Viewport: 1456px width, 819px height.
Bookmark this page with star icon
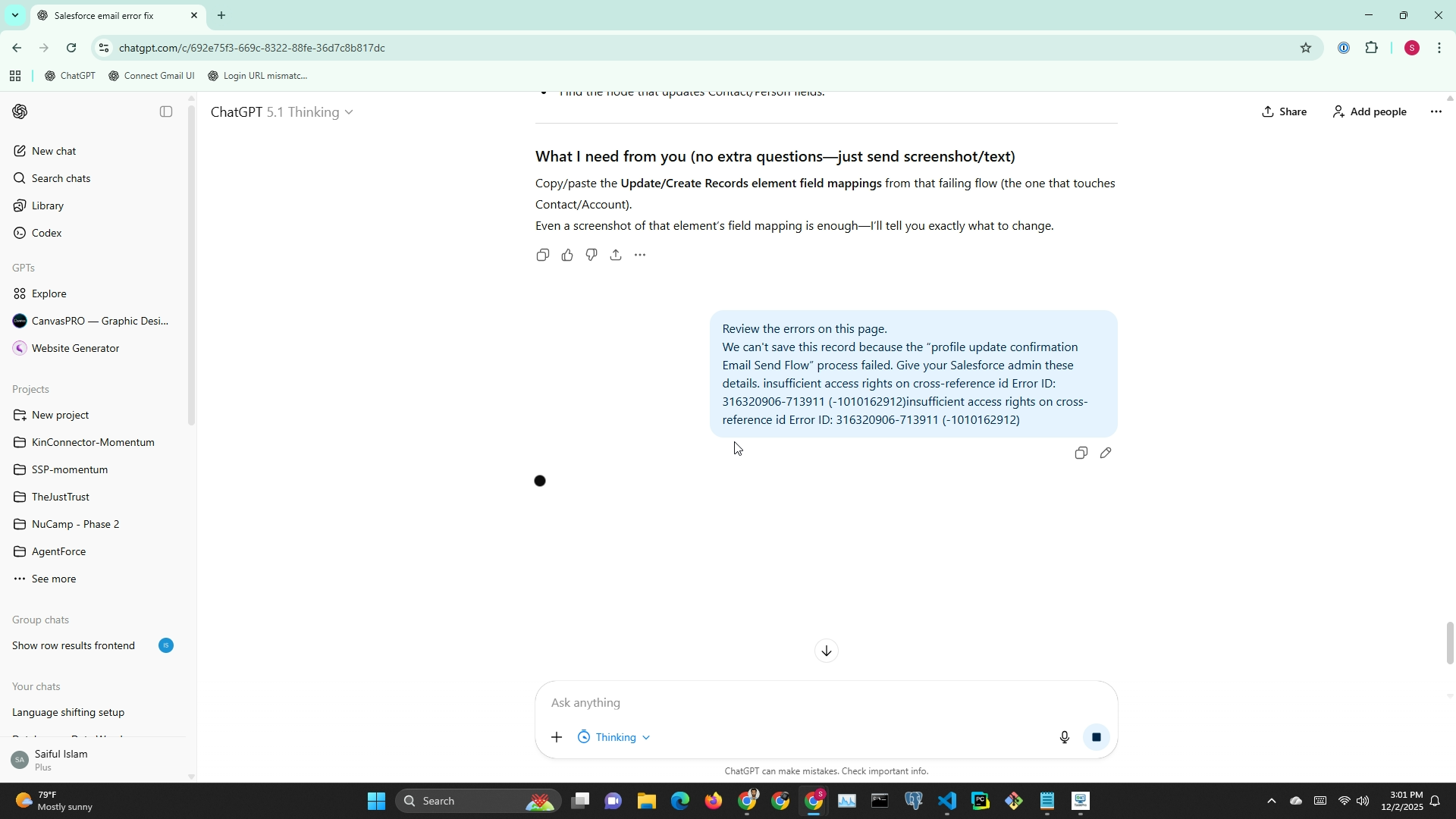(x=1305, y=48)
